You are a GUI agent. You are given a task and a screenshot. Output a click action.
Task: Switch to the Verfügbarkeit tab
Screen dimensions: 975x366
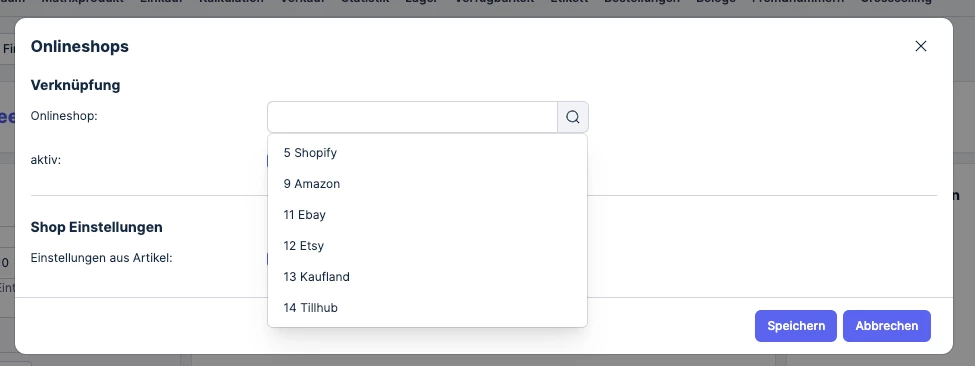(x=494, y=1)
